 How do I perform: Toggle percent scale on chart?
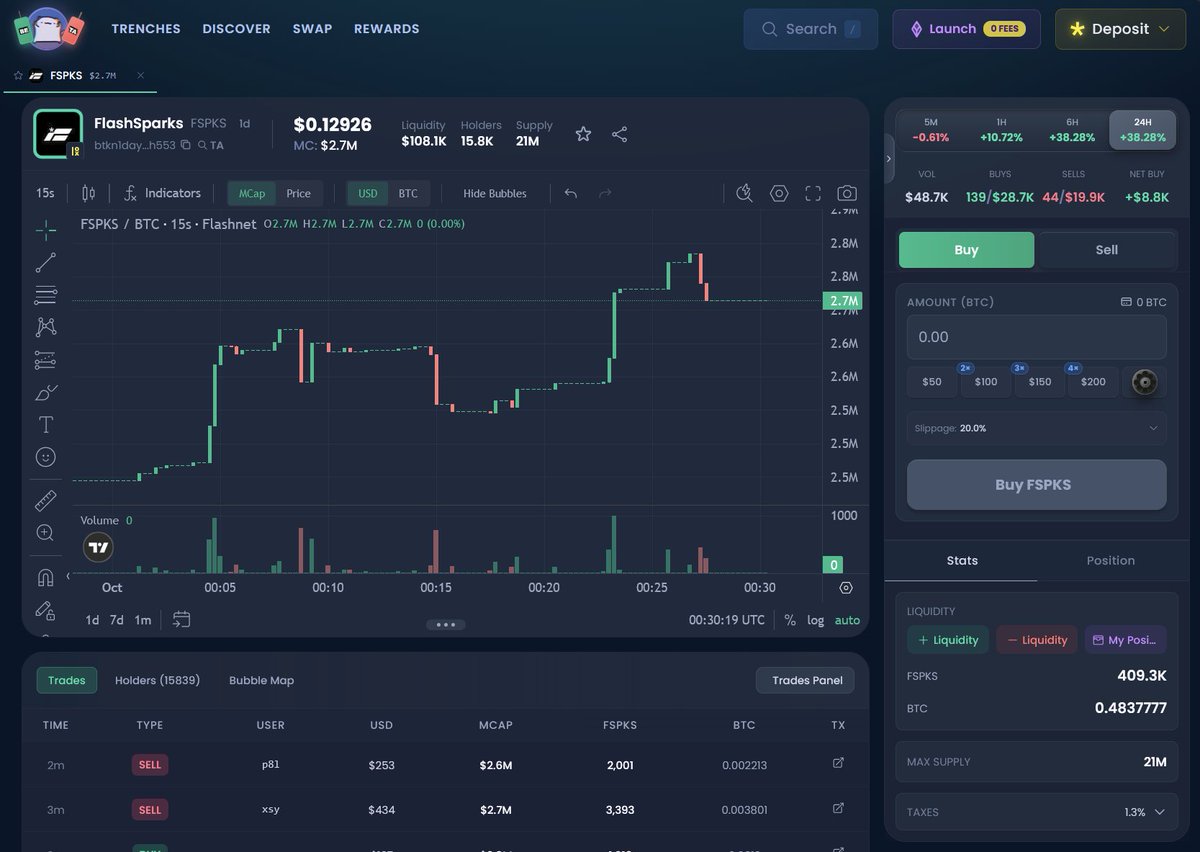coord(790,620)
